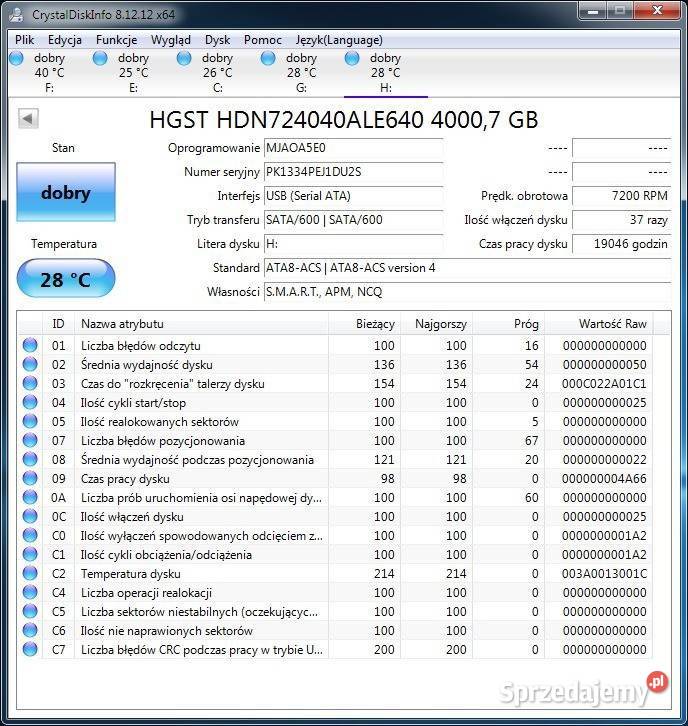688x726 pixels.
Task: Click the blue 'dobry' health status button
Action: pyautogui.click(x=66, y=193)
